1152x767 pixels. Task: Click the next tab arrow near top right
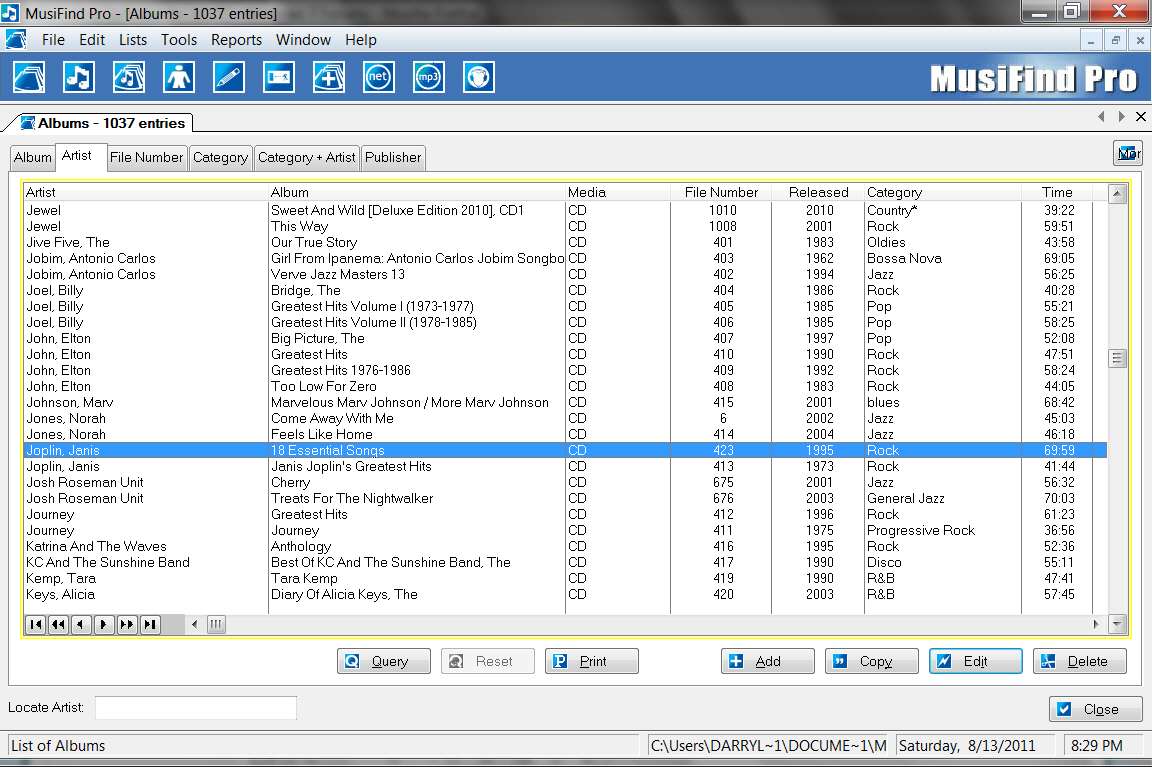coord(1121,116)
